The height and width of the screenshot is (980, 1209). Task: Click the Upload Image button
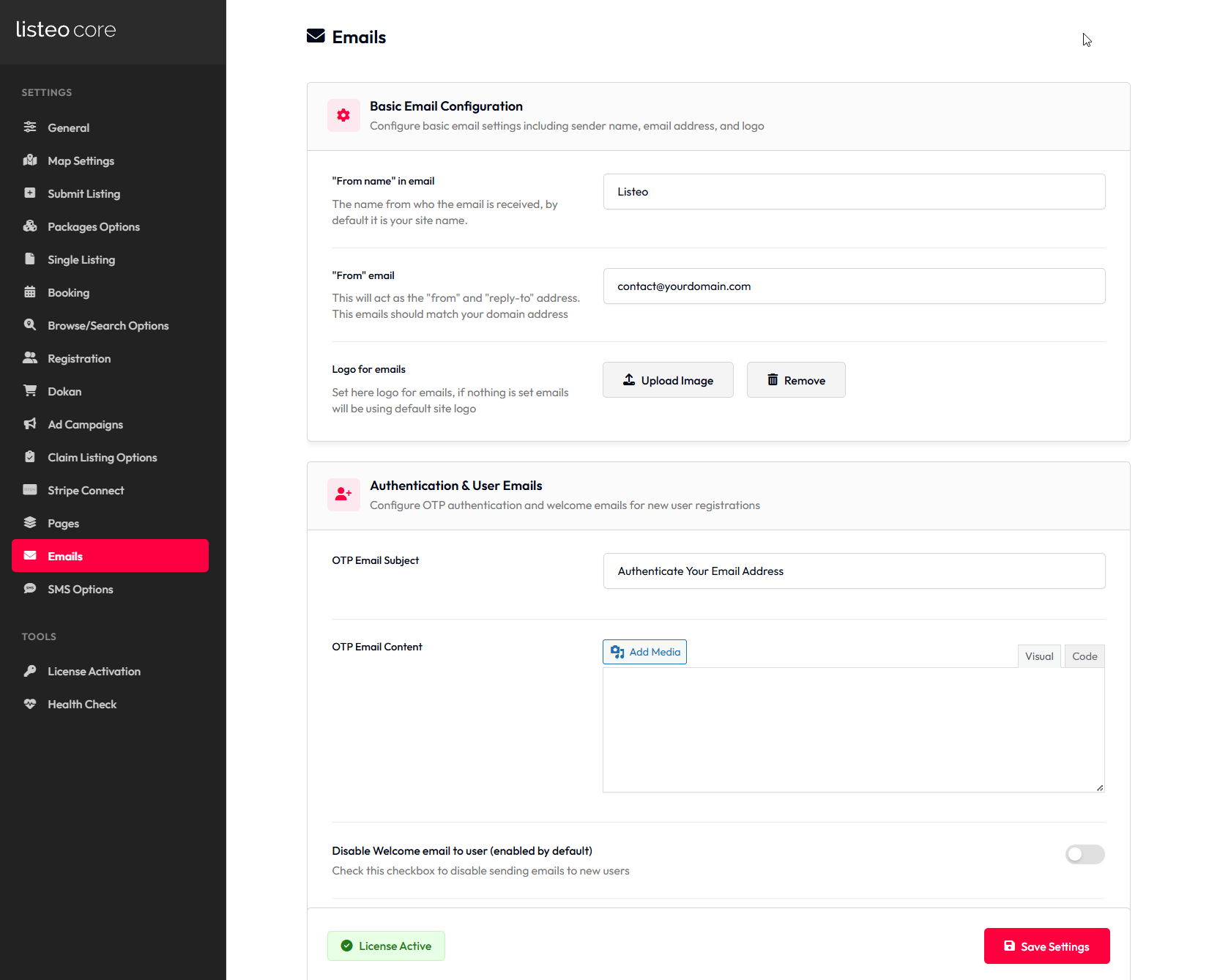668,380
